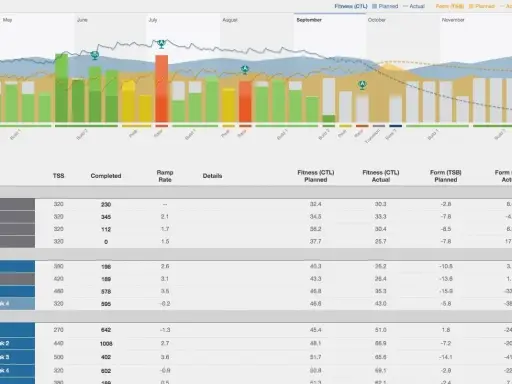Click the Completed value 1008

[106, 344]
